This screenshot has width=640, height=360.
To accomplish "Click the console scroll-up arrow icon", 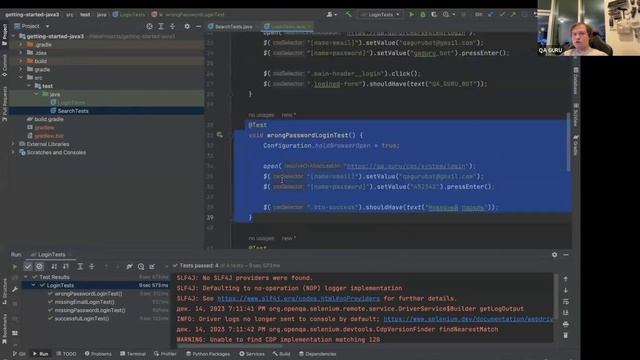I will (x=566, y=279).
